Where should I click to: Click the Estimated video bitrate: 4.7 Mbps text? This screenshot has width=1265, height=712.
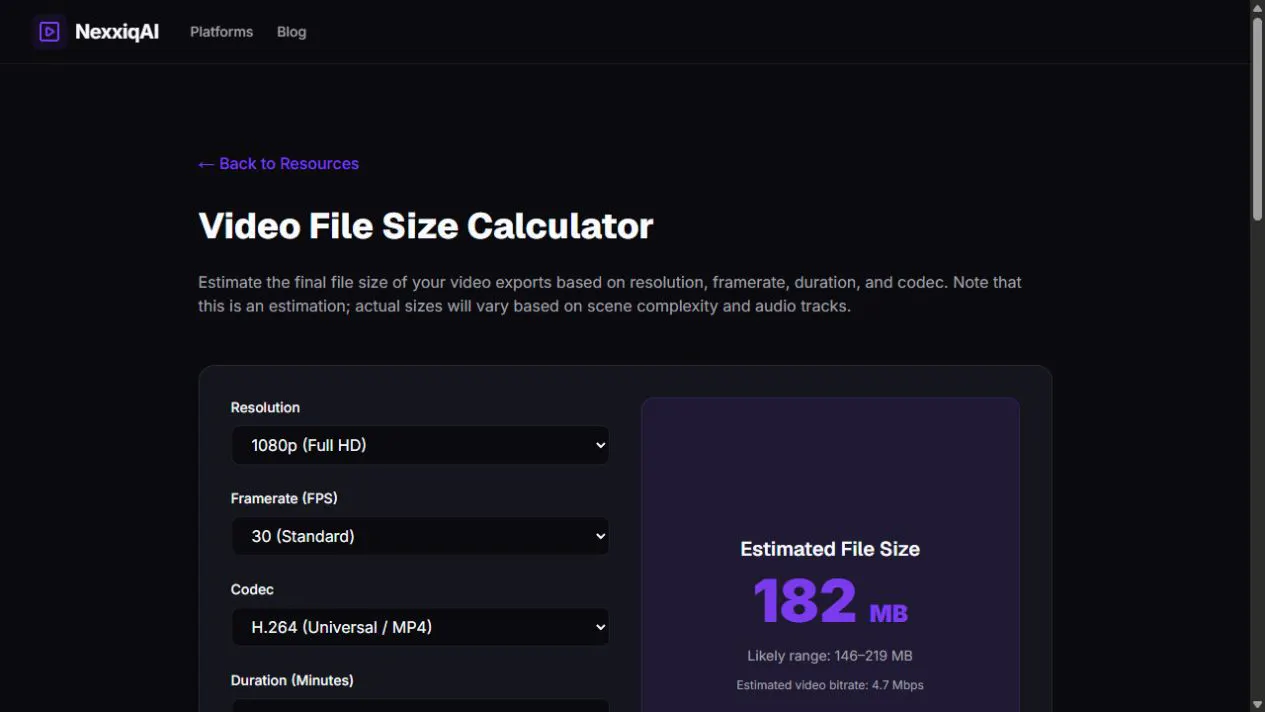pyautogui.click(x=830, y=685)
